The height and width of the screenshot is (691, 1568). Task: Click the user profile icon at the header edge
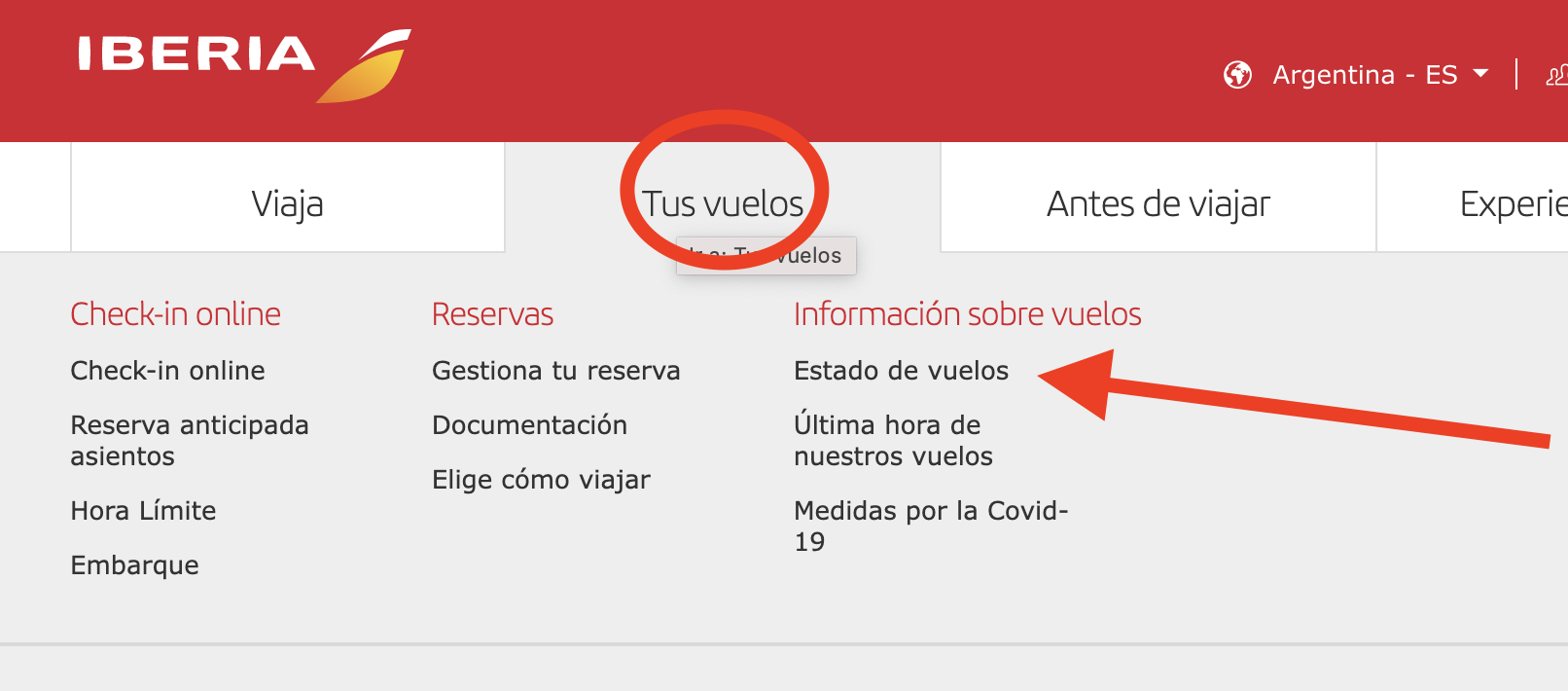pyautogui.click(x=1556, y=75)
